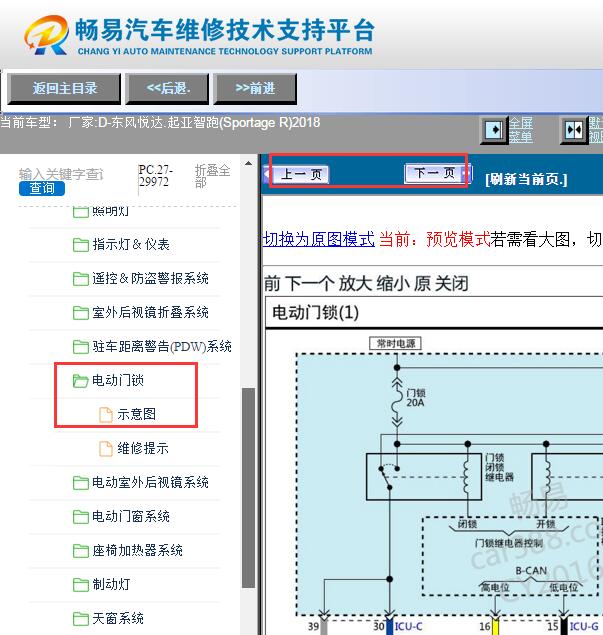
Task: Expand the 电动室外后视镜系统 folder
Action: [x=150, y=482]
